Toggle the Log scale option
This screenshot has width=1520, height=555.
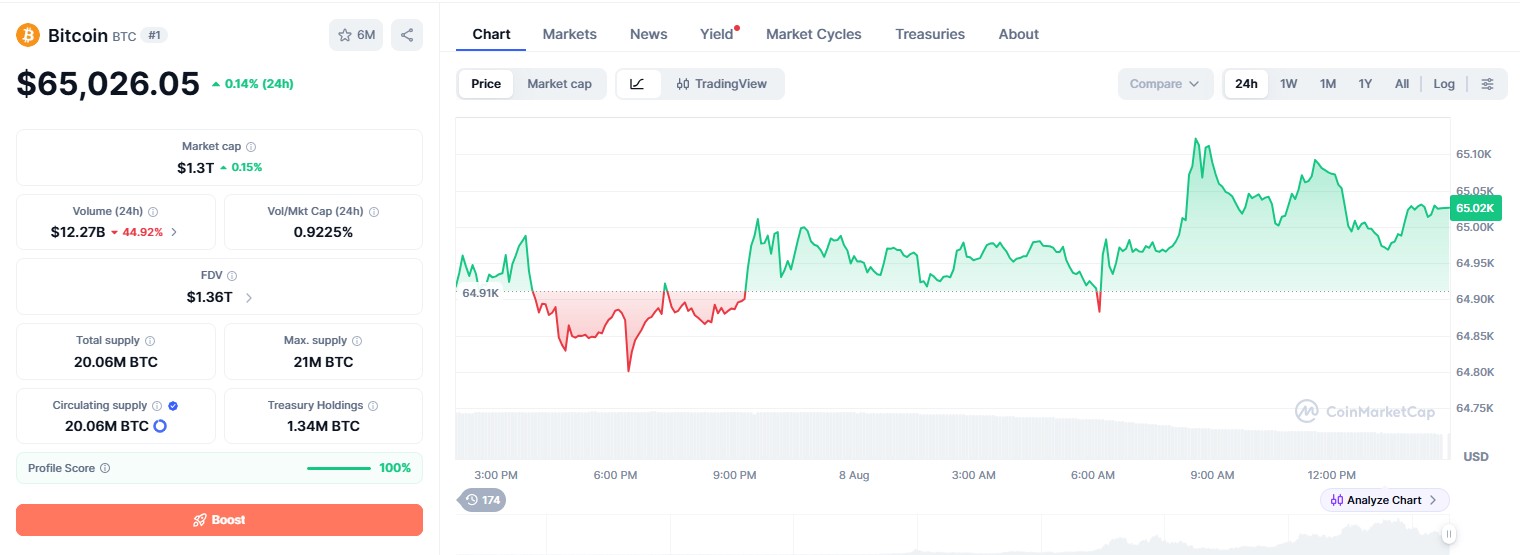click(1444, 84)
